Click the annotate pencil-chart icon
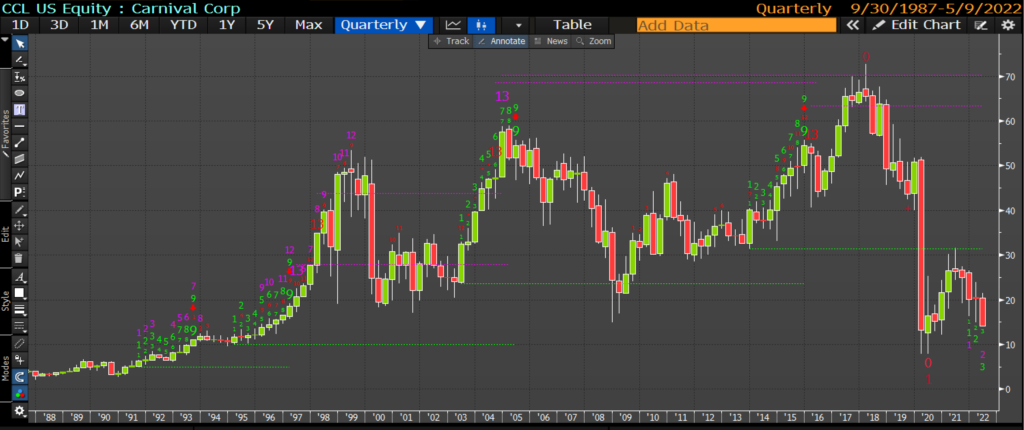This screenshot has height=430, width=1024. [x=980, y=25]
